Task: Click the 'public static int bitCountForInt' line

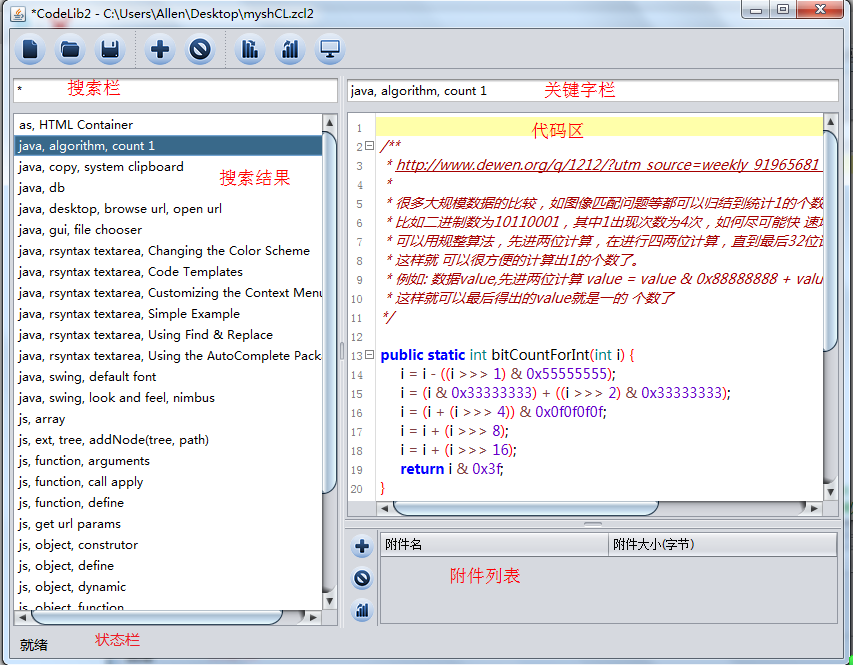Action: click(508, 355)
